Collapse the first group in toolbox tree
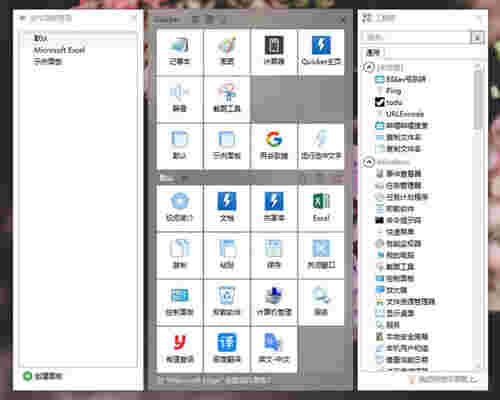This screenshot has width=500, height=400. [x=369, y=68]
